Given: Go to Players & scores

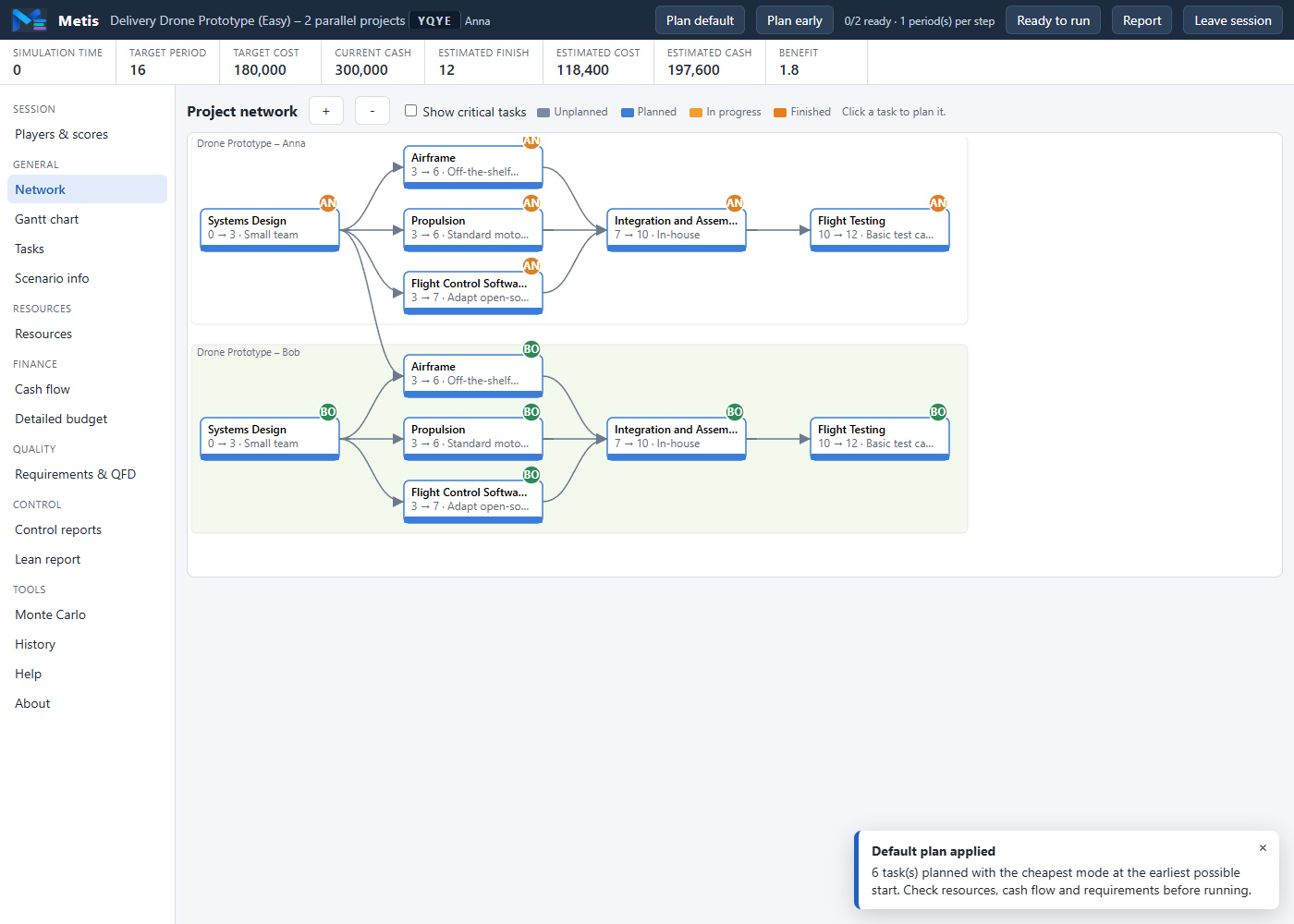Looking at the screenshot, I should click(87, 134).
